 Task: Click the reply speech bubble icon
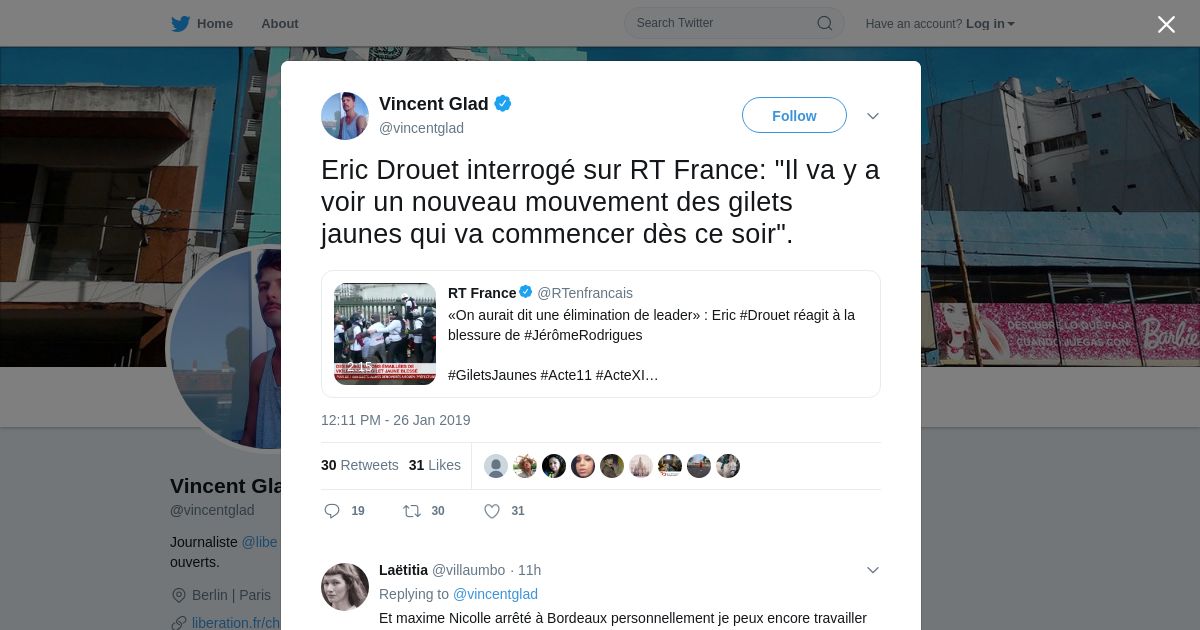click(x=332, y=511)
